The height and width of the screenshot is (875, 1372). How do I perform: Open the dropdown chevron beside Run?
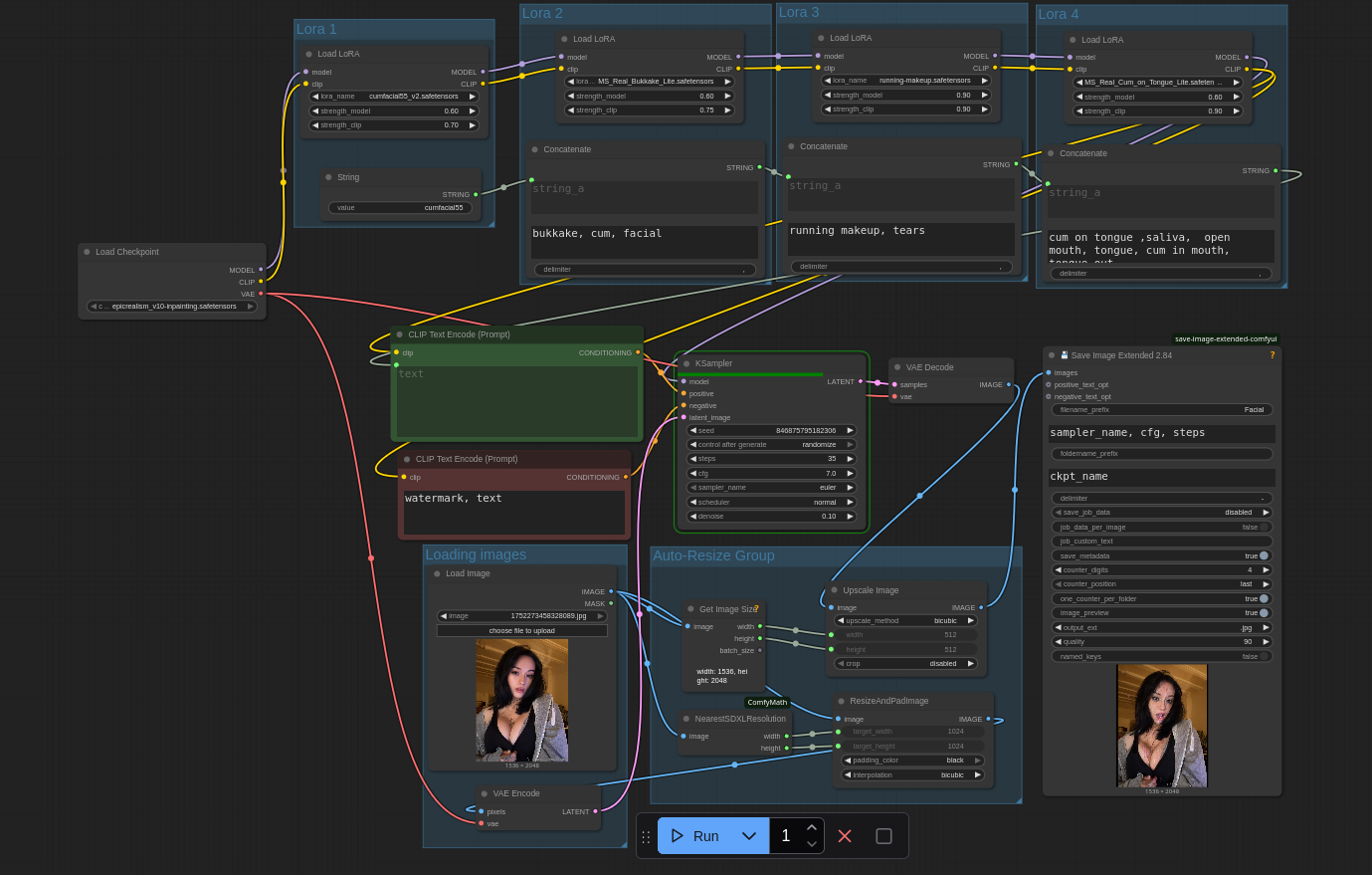749,836
